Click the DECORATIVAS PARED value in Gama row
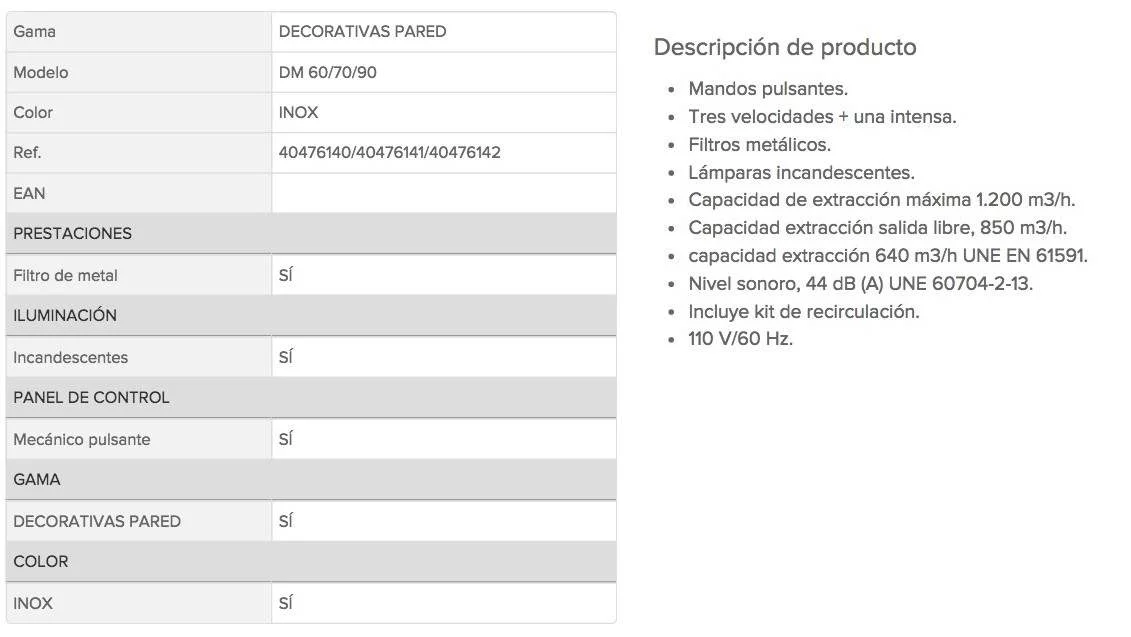The width and height of the screenshot is (1131, 637). tap(362, 32)
